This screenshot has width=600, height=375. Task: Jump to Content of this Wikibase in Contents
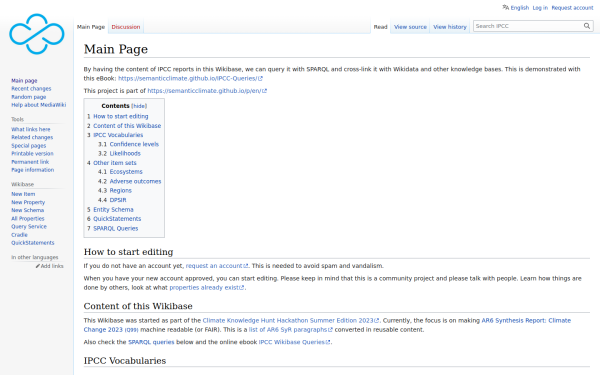pyautogui.click(x=127, y=126)
